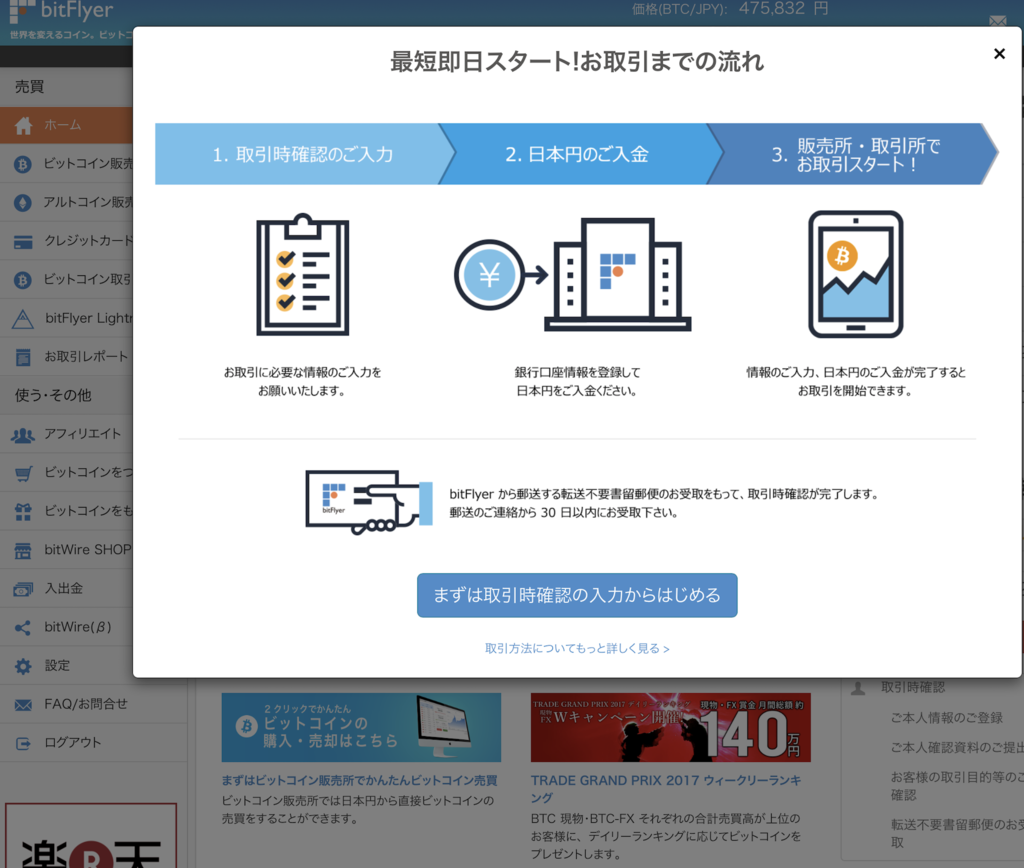Open 取引方法についてもっと詳しく見る link
The width and height of the screenshot is (1024, 868).
pos(577,648)
